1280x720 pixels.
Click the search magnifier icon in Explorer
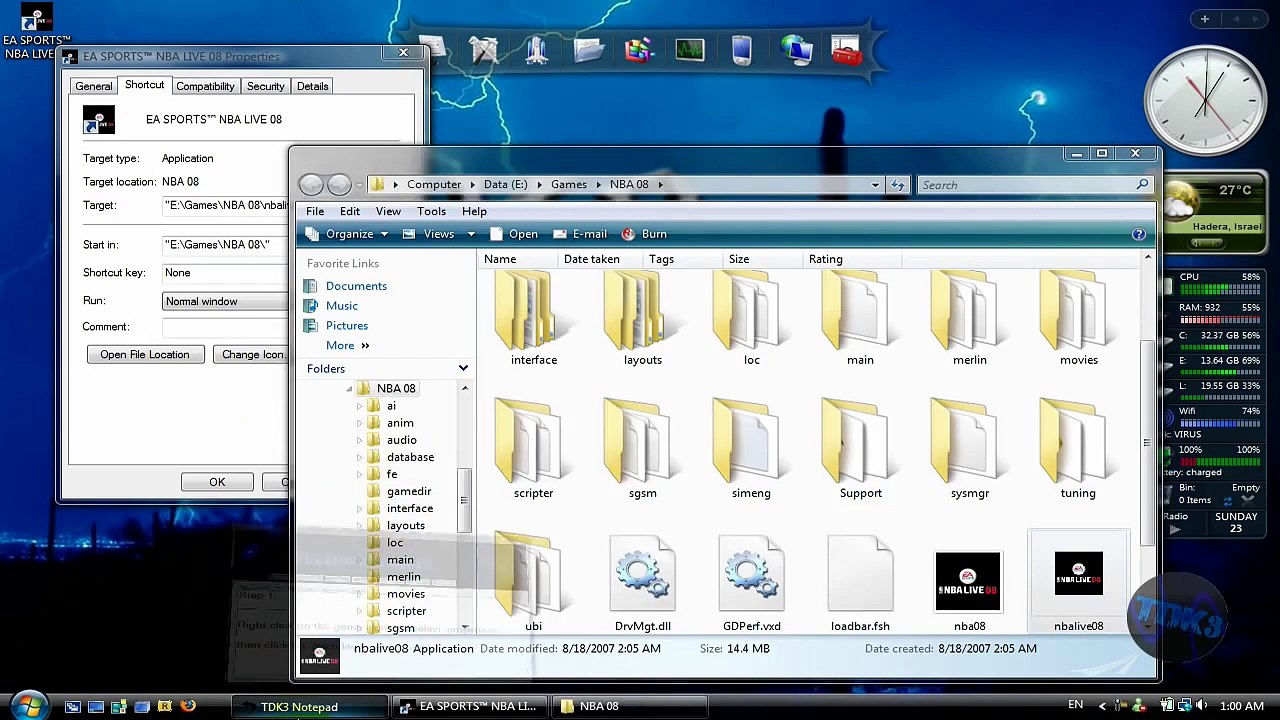point(1142,185)
